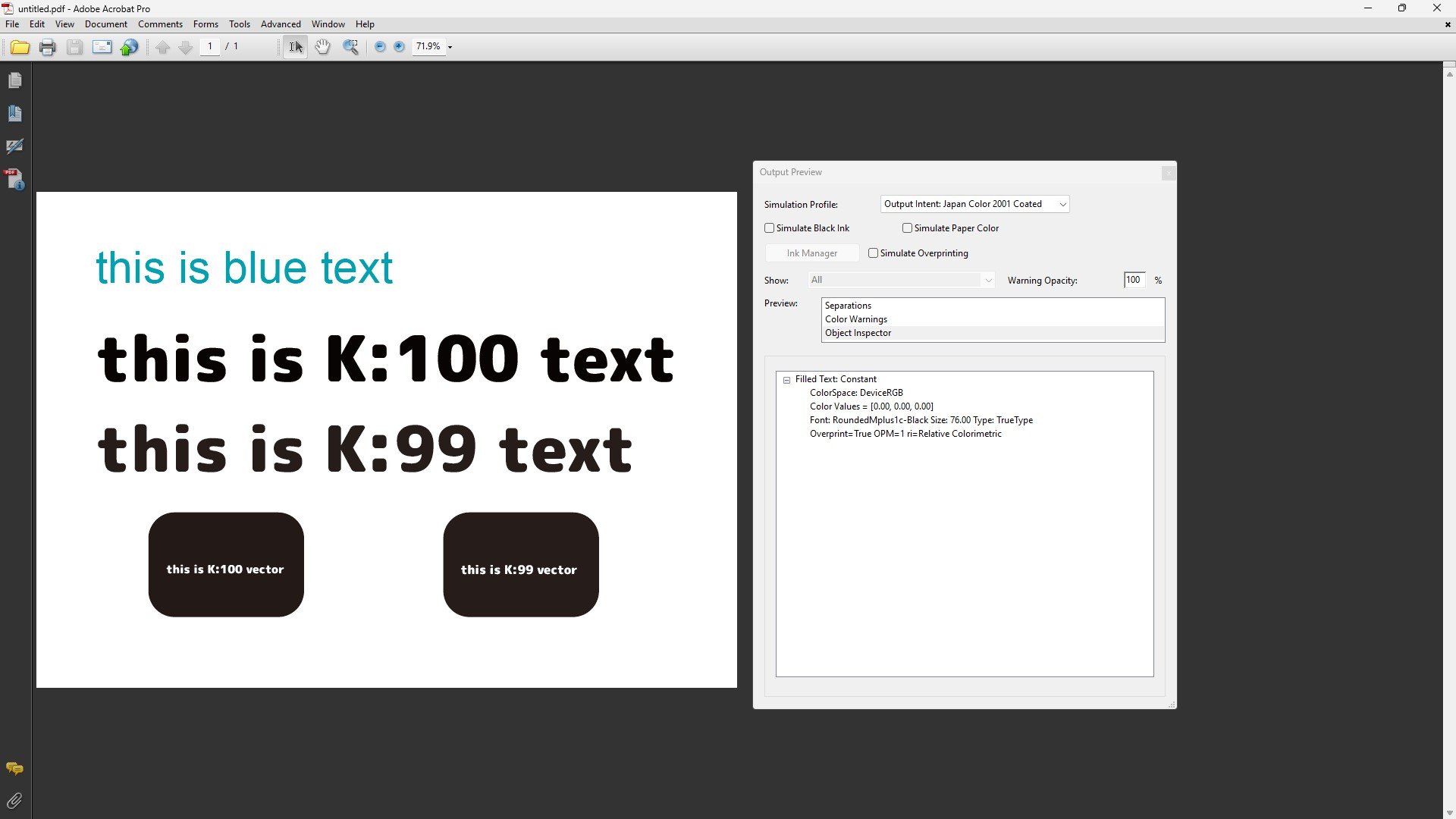Screen dimensions: 1456x819
Task: Open the Signatures panel icon
Action: click(x=14, y=146)
